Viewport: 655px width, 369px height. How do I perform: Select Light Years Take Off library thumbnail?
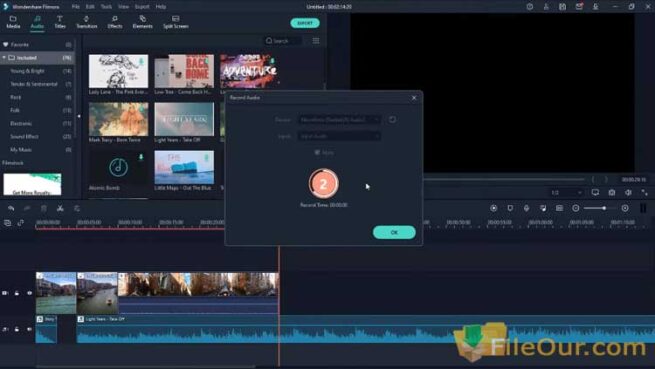(x=184, y=119)
